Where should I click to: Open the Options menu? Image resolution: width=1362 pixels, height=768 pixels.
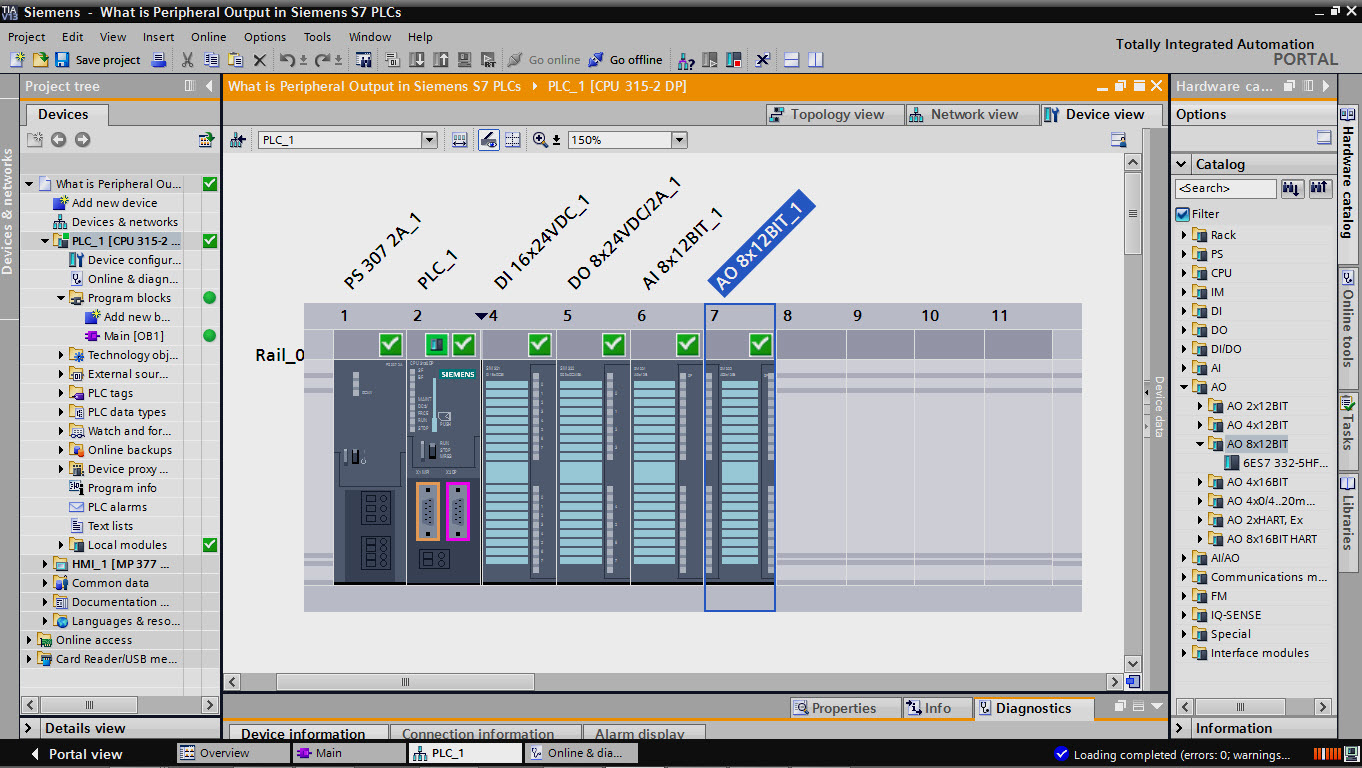(264, 37)
